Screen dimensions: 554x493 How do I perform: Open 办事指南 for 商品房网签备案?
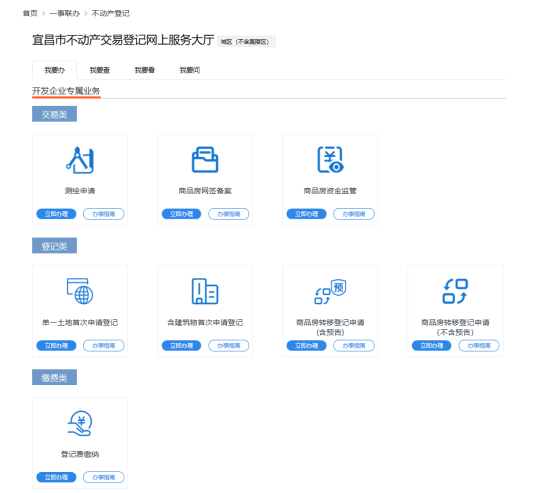pos(229,214)
